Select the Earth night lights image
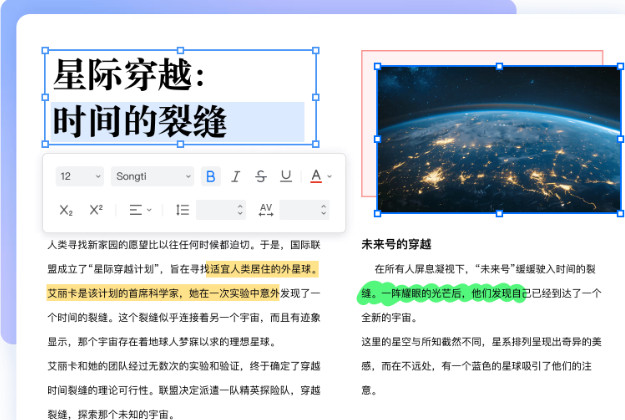 [499, 139]
